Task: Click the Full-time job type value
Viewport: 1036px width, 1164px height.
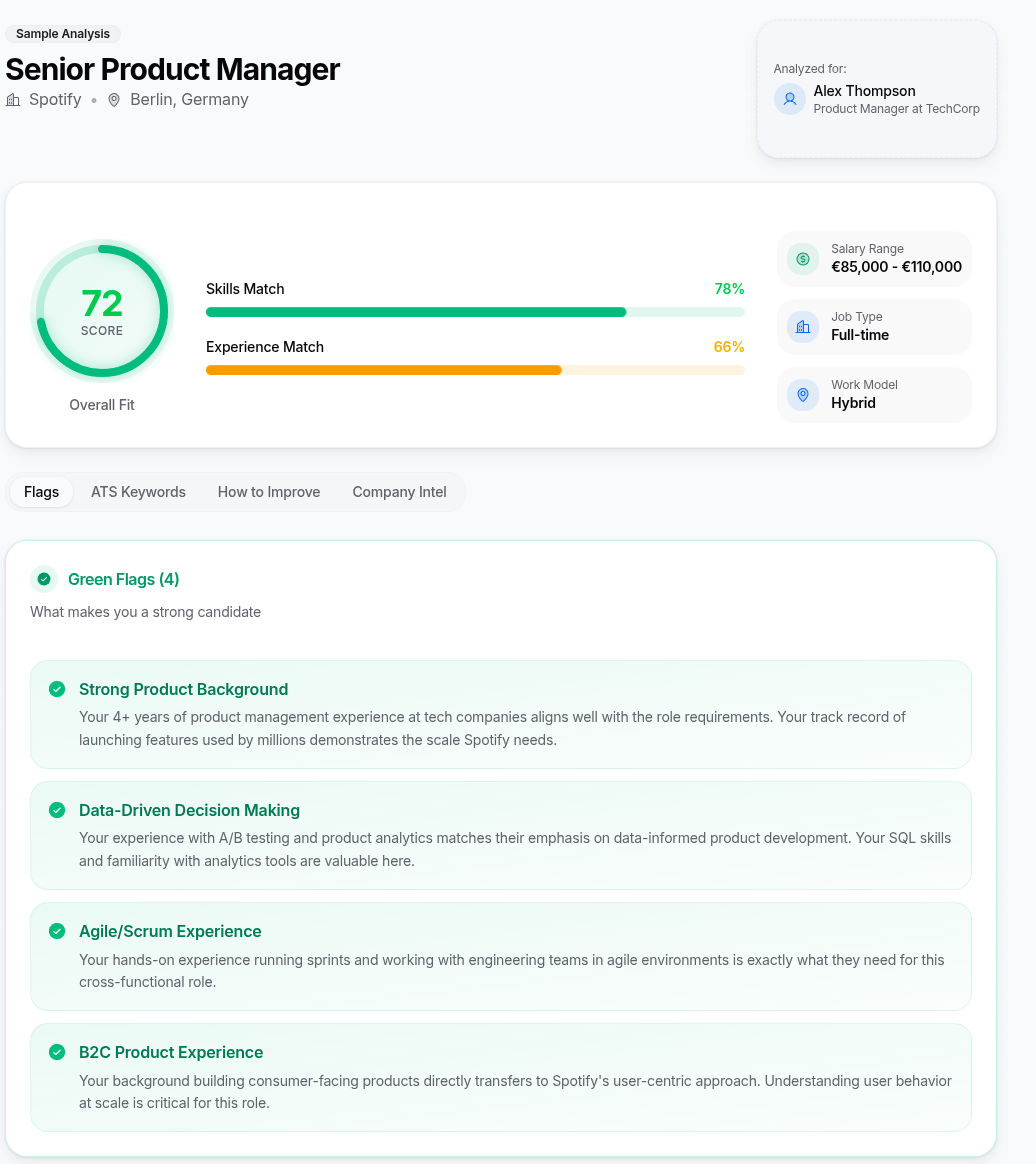Action: coord(860,335)
